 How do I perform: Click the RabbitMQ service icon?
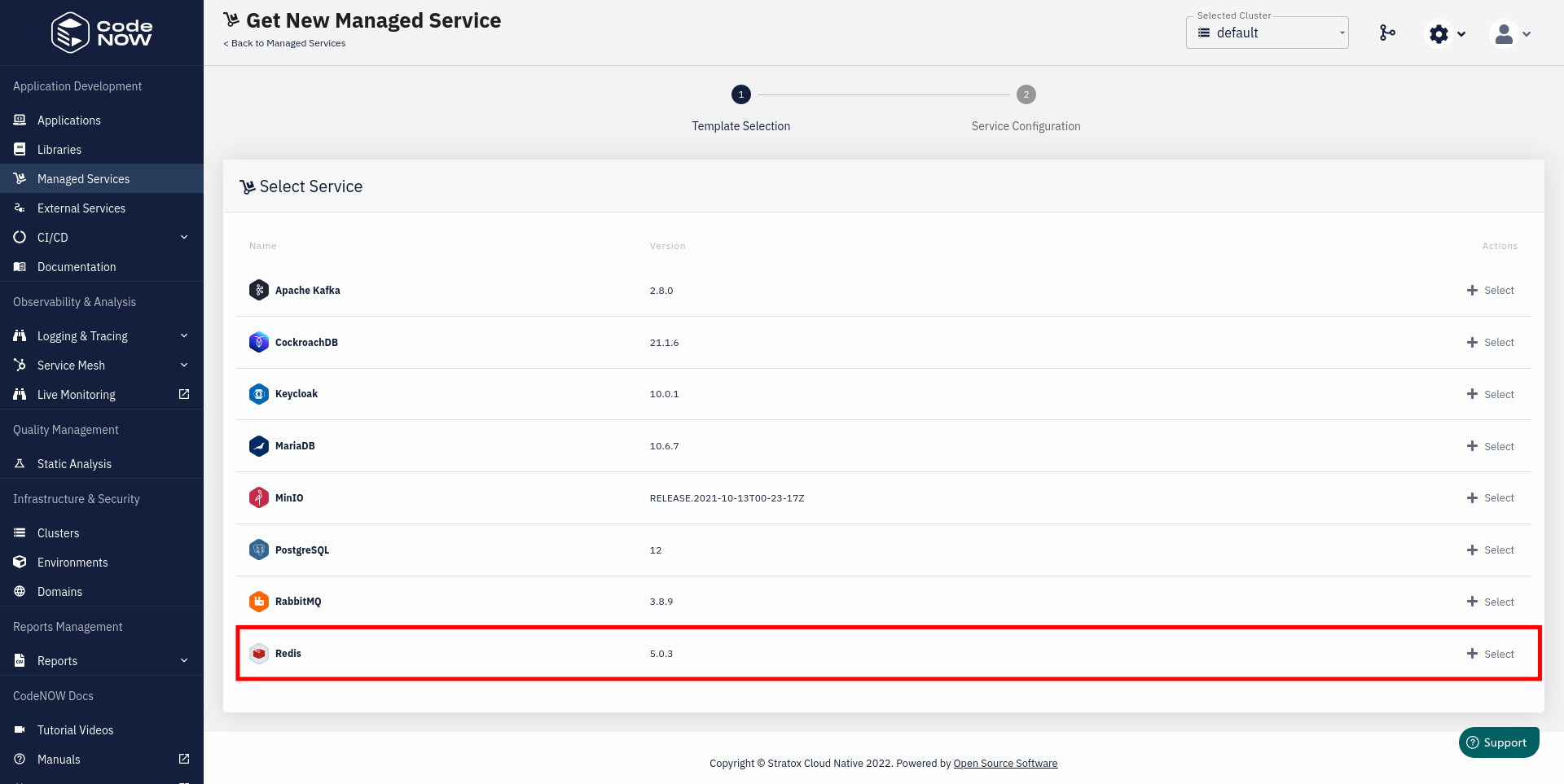click(259, 602)
